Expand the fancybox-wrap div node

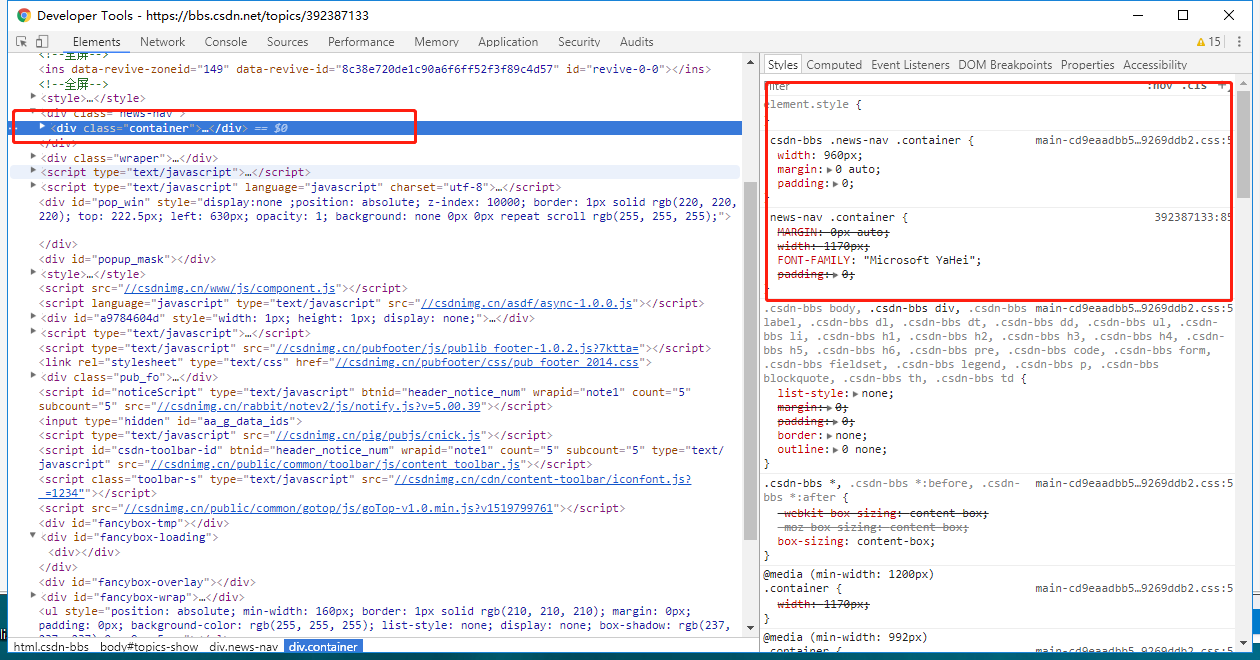34,597
